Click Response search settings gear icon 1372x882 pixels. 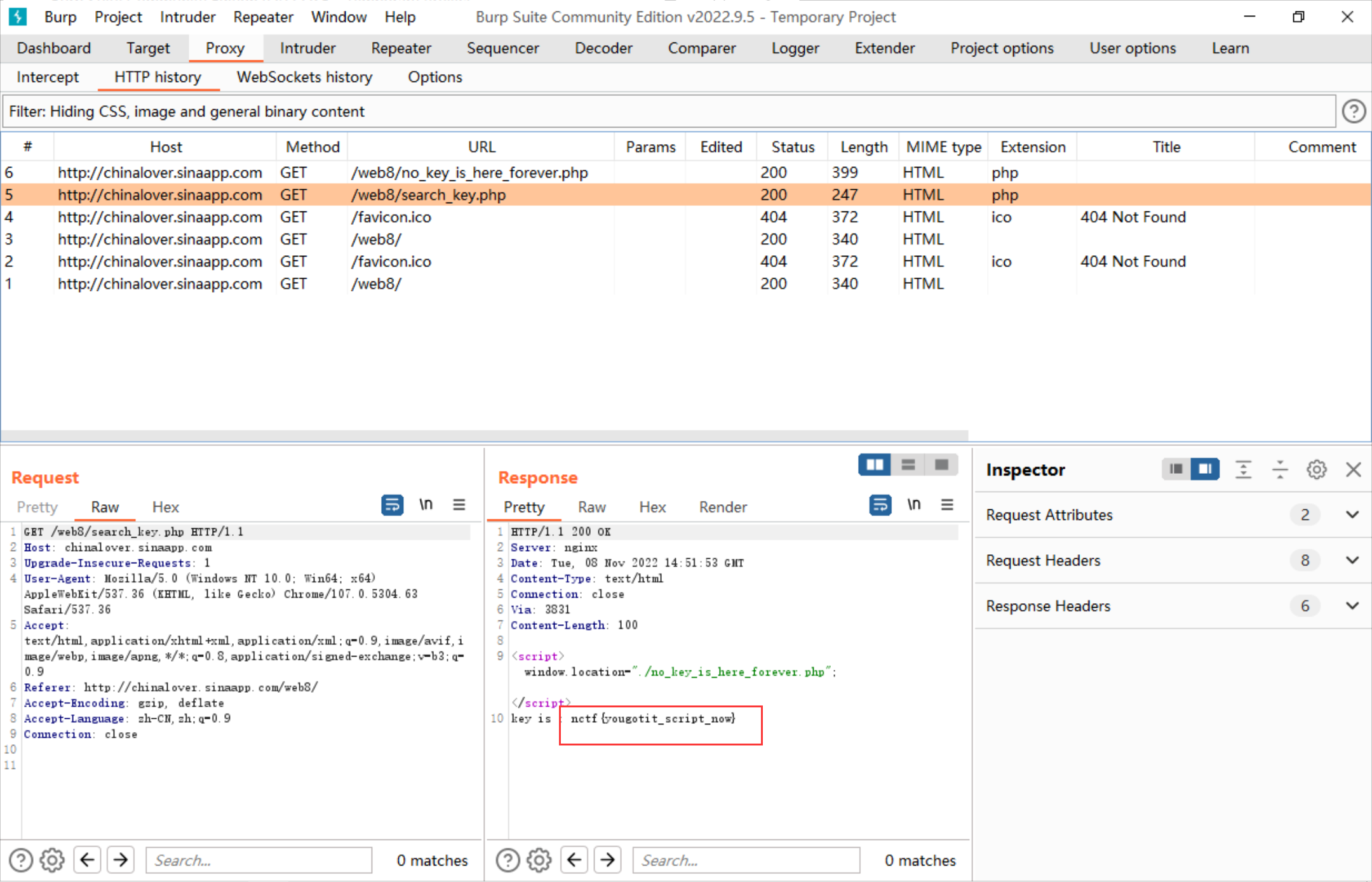(x=539, y=860)
